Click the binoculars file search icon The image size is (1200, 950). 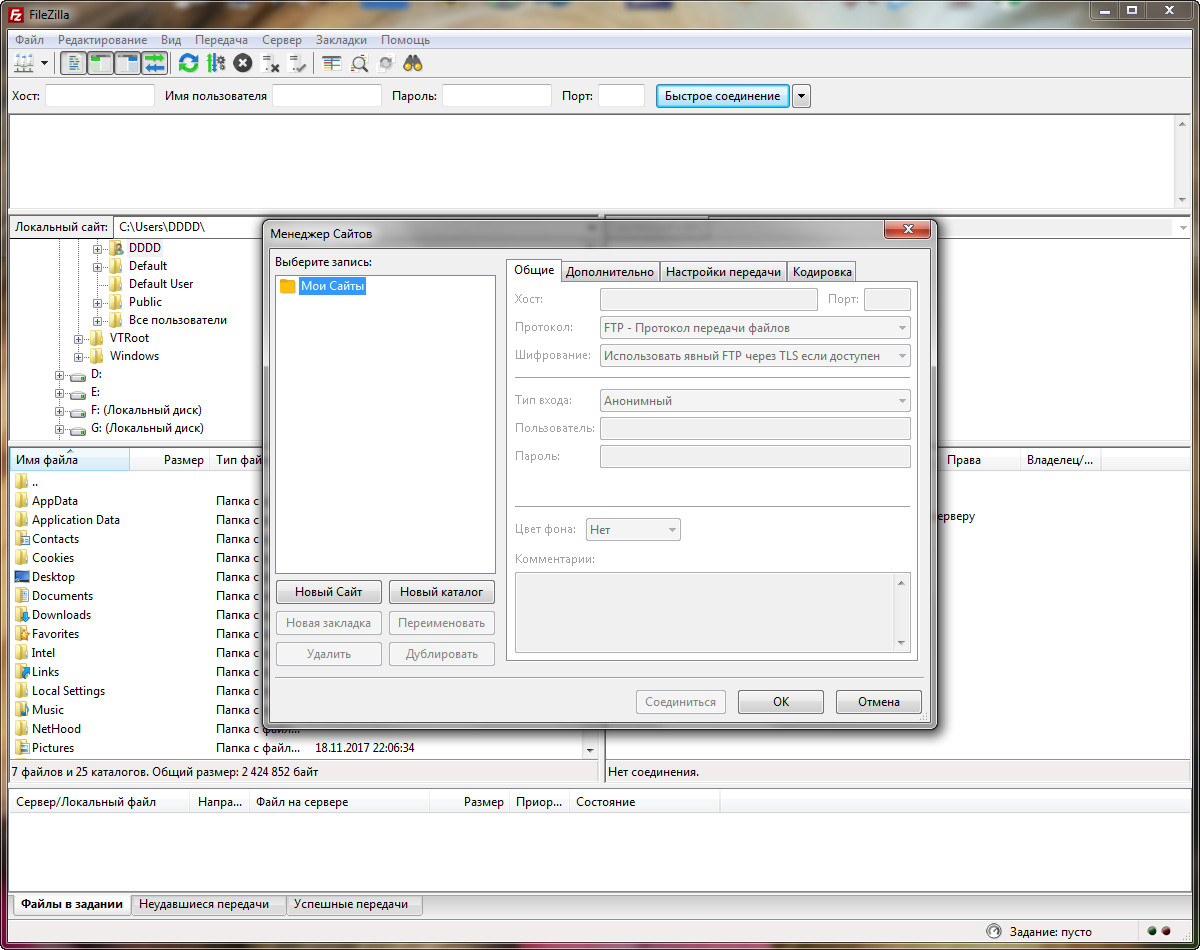pyautogui.click(x=413, y=63)
